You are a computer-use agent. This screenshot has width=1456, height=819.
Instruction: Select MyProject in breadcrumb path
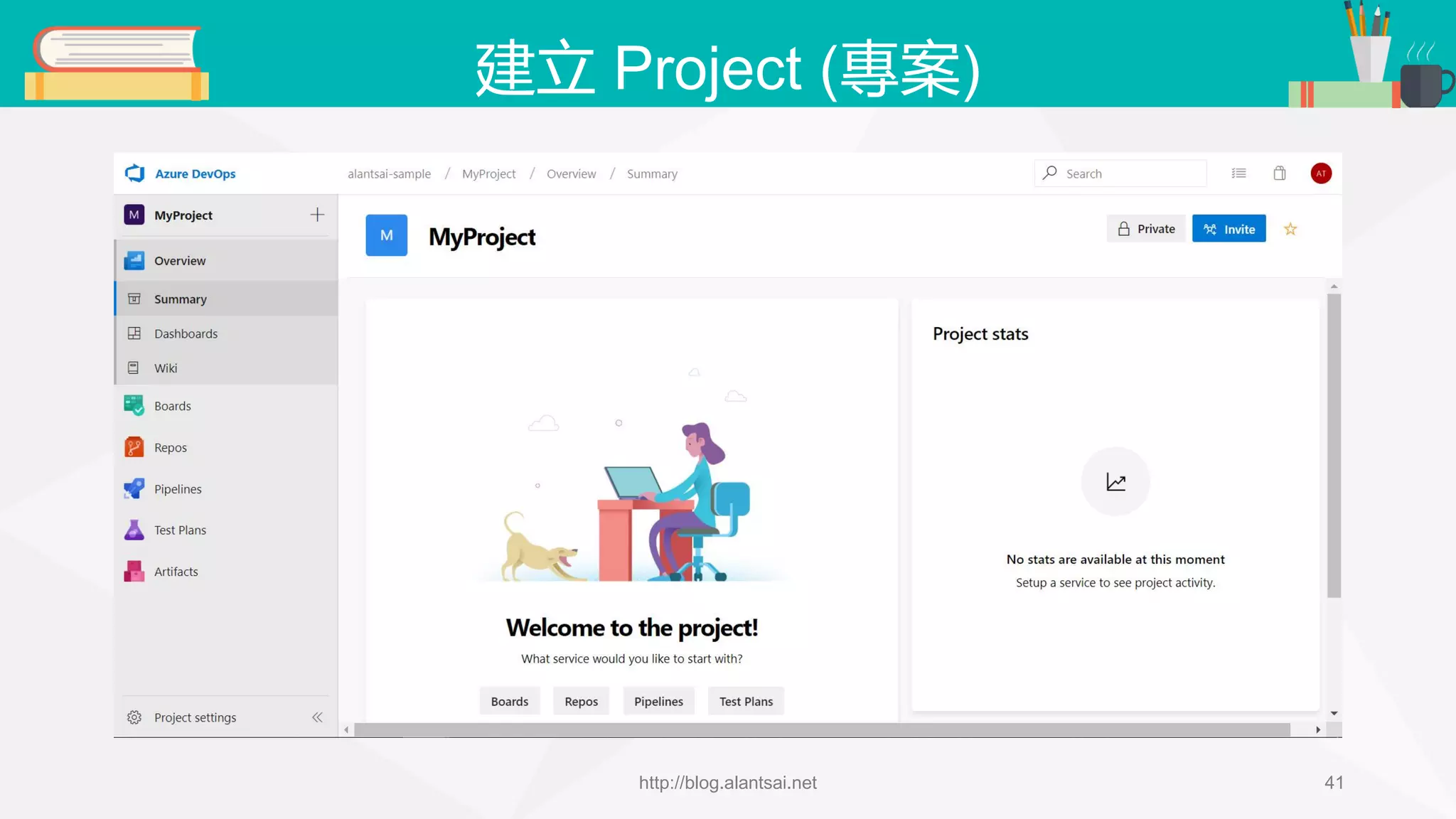tap(488, 173)
